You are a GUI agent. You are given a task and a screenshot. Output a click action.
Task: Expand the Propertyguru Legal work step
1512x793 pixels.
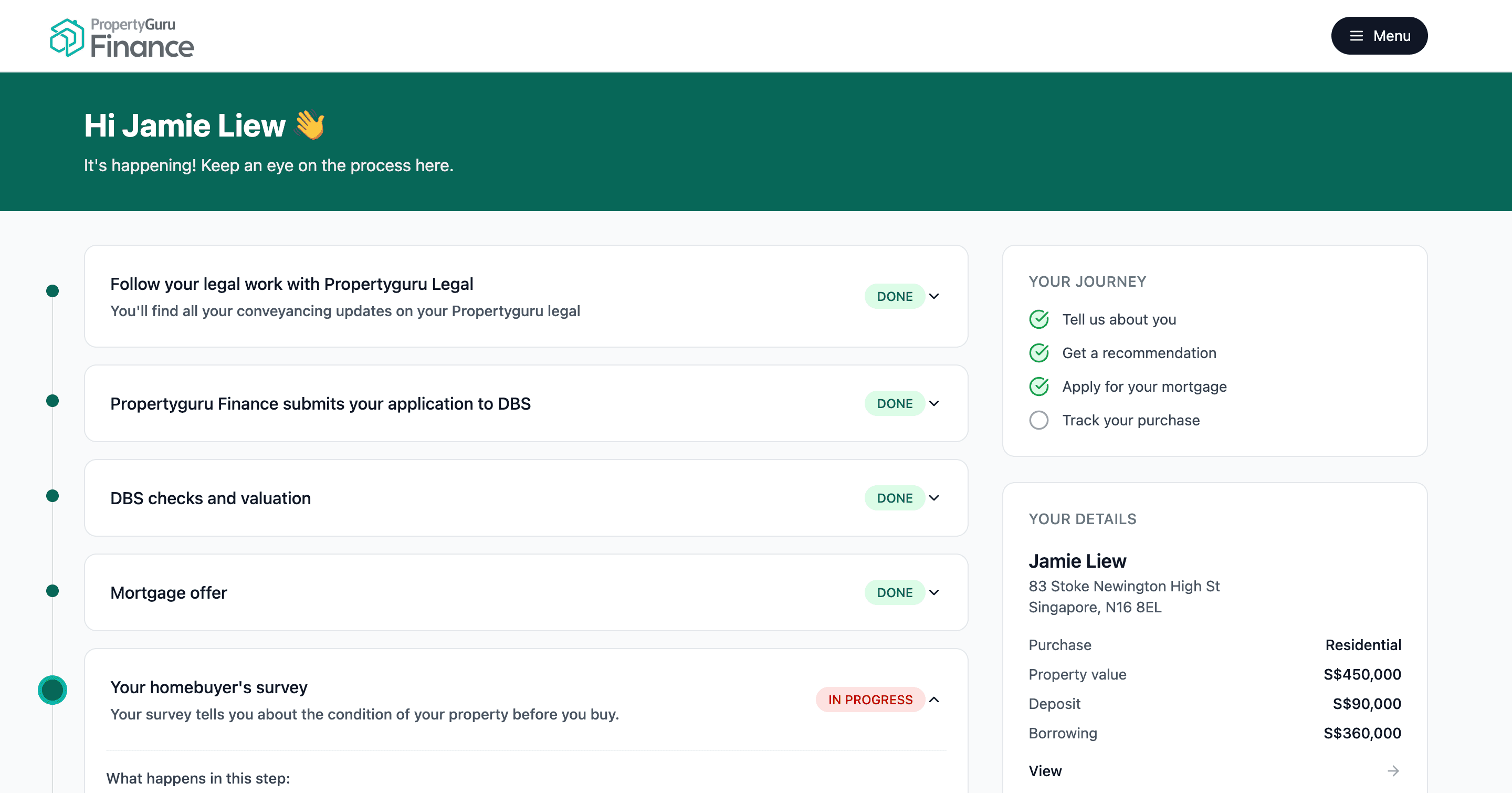(934, 296)
